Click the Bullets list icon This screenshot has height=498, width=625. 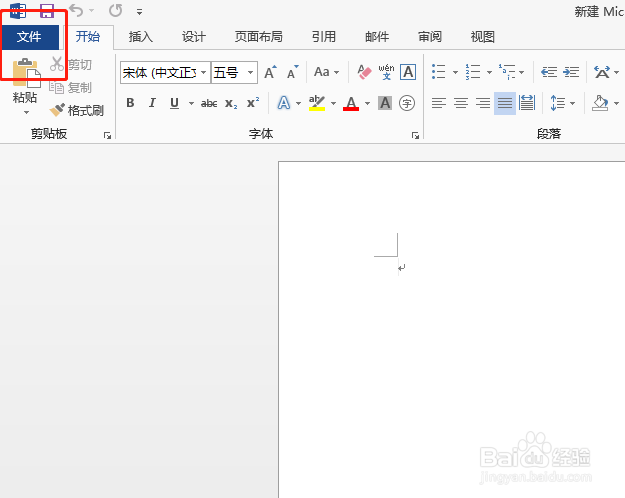pos(438,72)
